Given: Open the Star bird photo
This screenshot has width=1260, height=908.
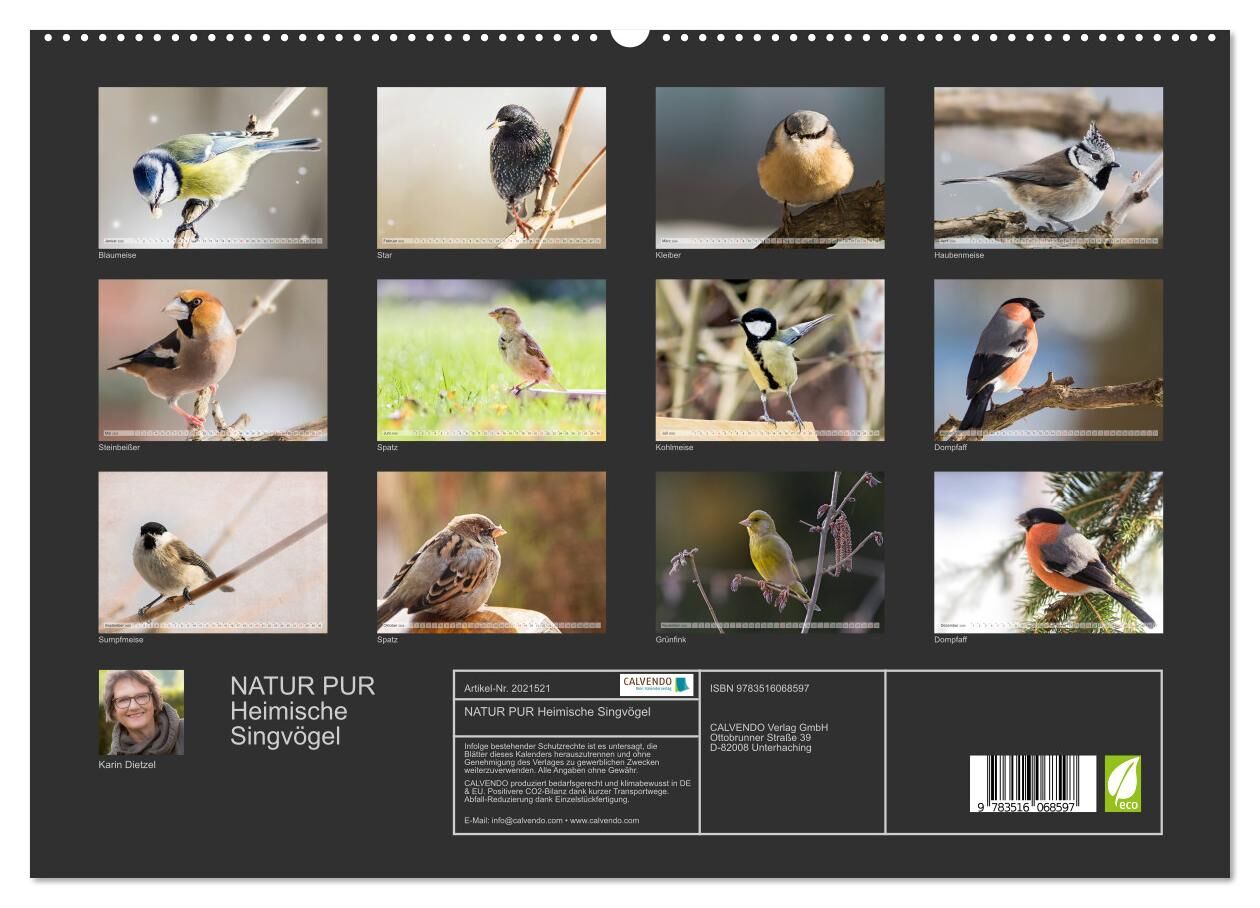Looking at the screenshot, I should click(491, 167).
